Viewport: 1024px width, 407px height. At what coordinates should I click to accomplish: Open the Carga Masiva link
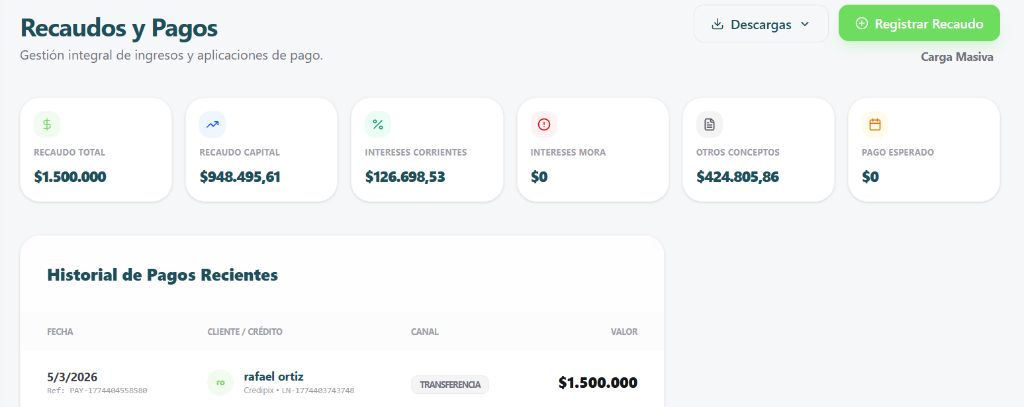click(x=956, y=57)
